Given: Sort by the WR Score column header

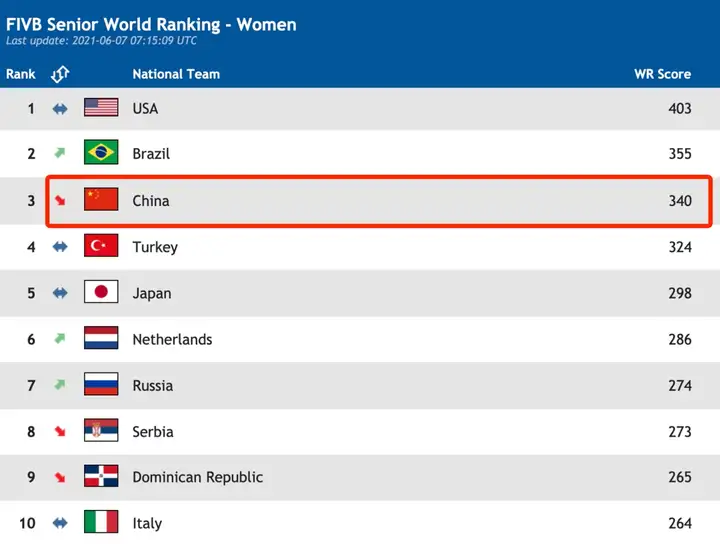Looking at the screenshot, I should coord(662,74).
